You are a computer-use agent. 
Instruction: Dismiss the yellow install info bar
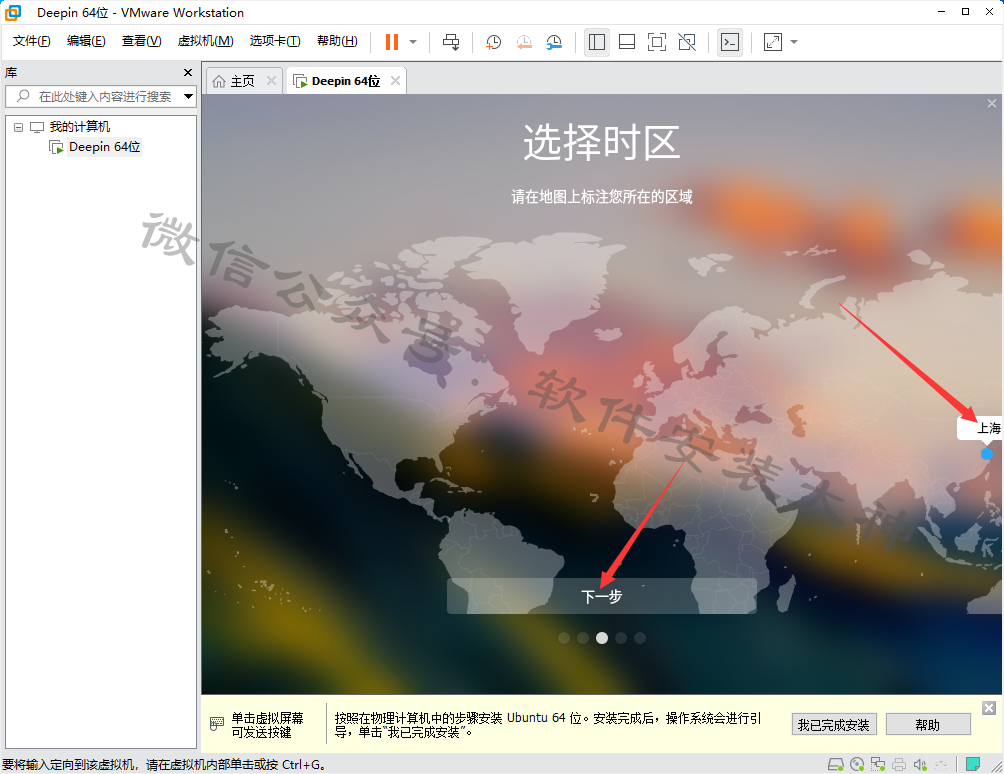[x=989, y=708]
